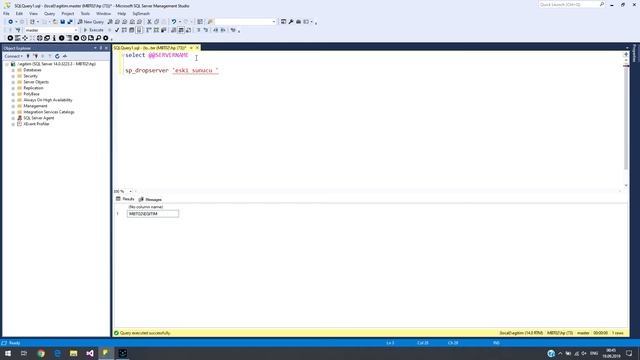Screen dimensions: 640x360
Task: Click the query editor vertical scrollbar
Action: 626,118
